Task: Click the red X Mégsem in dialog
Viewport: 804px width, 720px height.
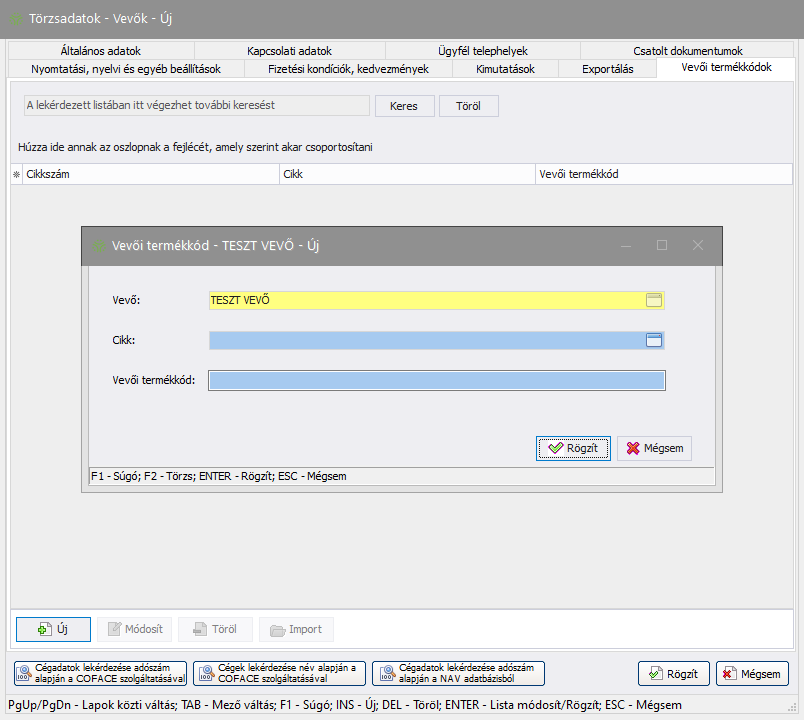Action: point(654,448)
